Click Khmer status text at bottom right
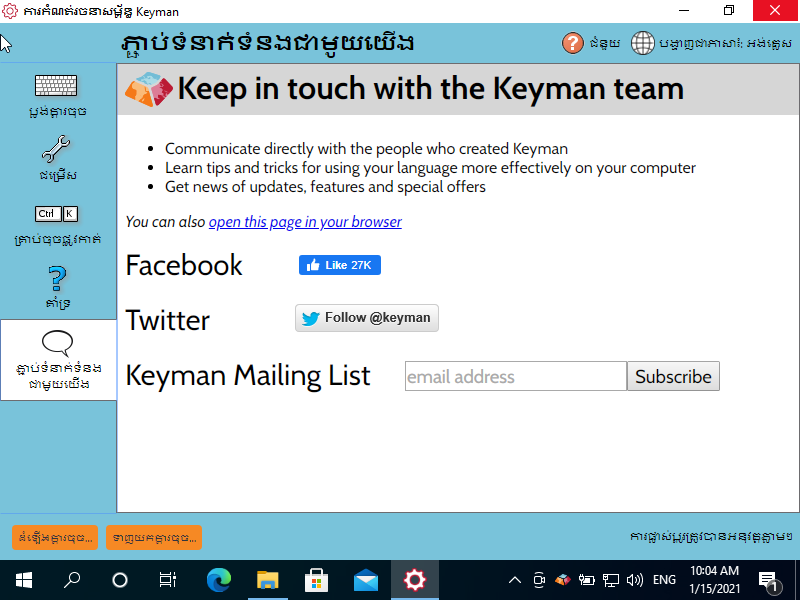 point(711,536)
